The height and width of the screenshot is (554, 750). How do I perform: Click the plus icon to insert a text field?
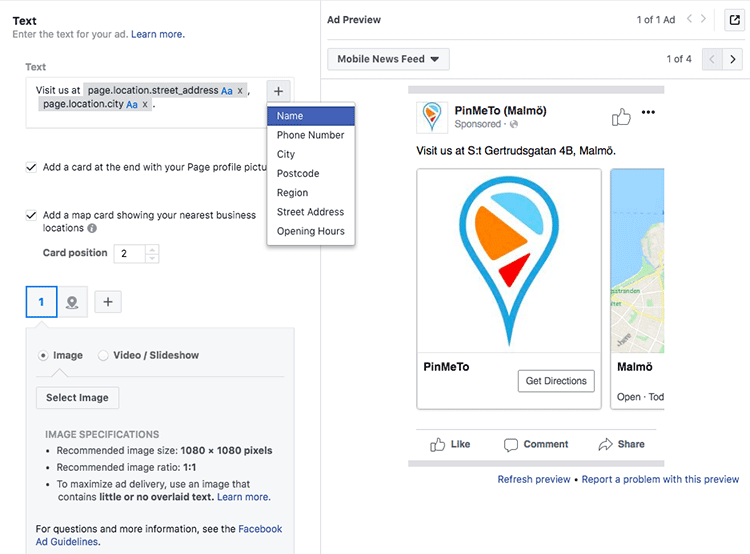coord(278,91)
